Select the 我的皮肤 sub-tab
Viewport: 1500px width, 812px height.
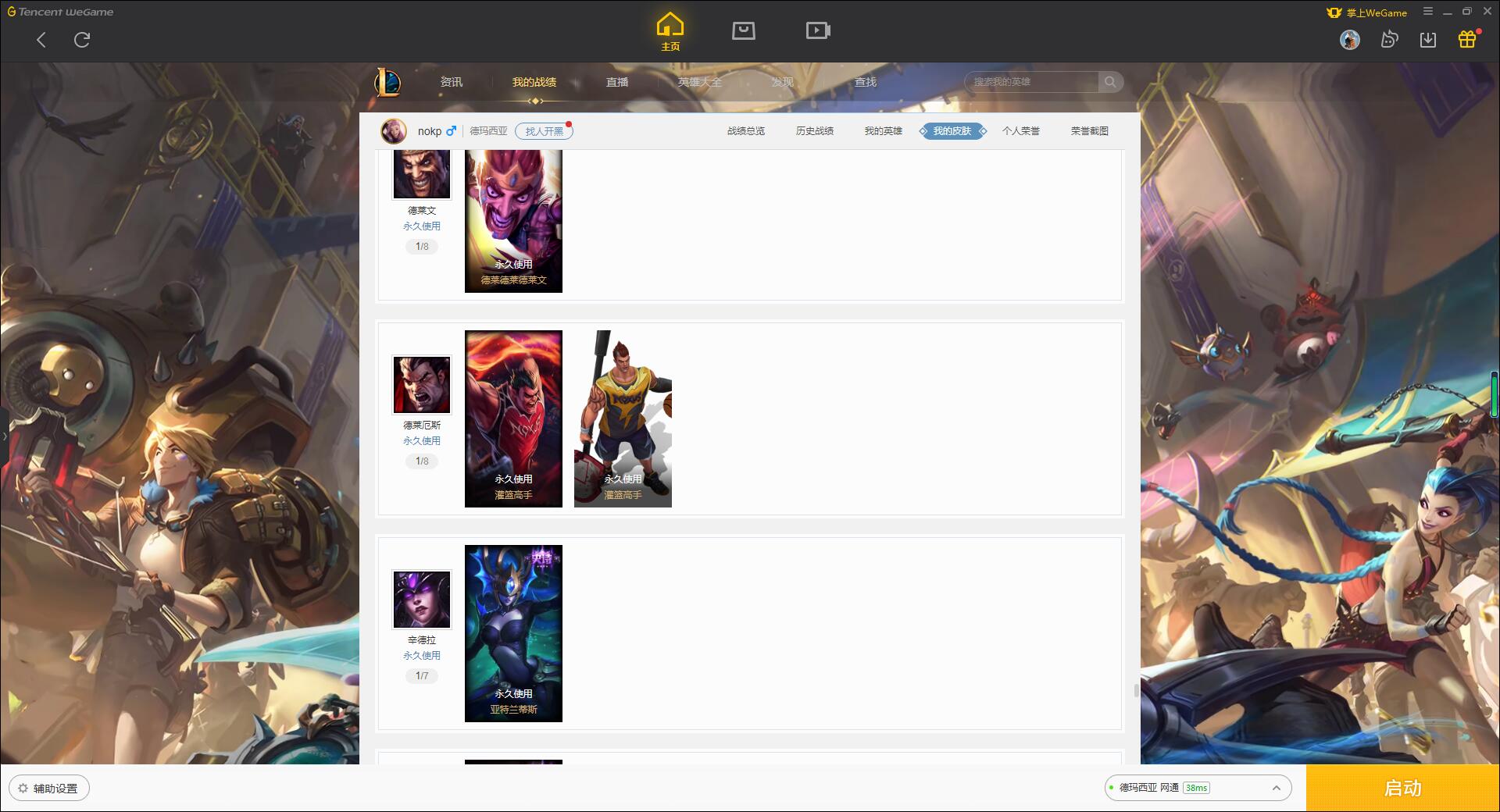(952, 131)
